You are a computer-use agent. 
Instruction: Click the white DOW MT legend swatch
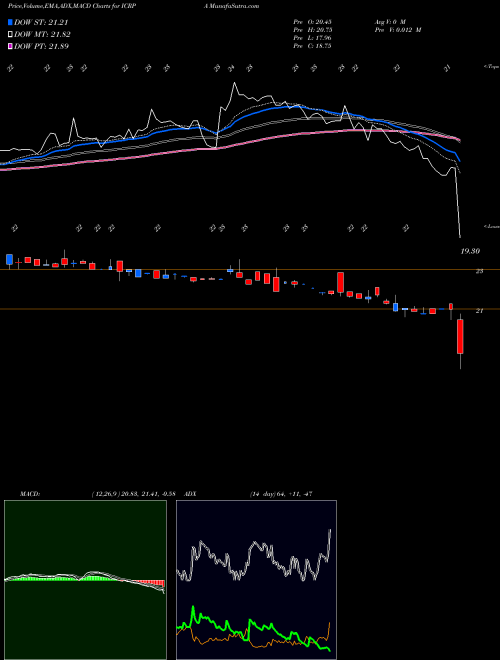click(10, 35)
